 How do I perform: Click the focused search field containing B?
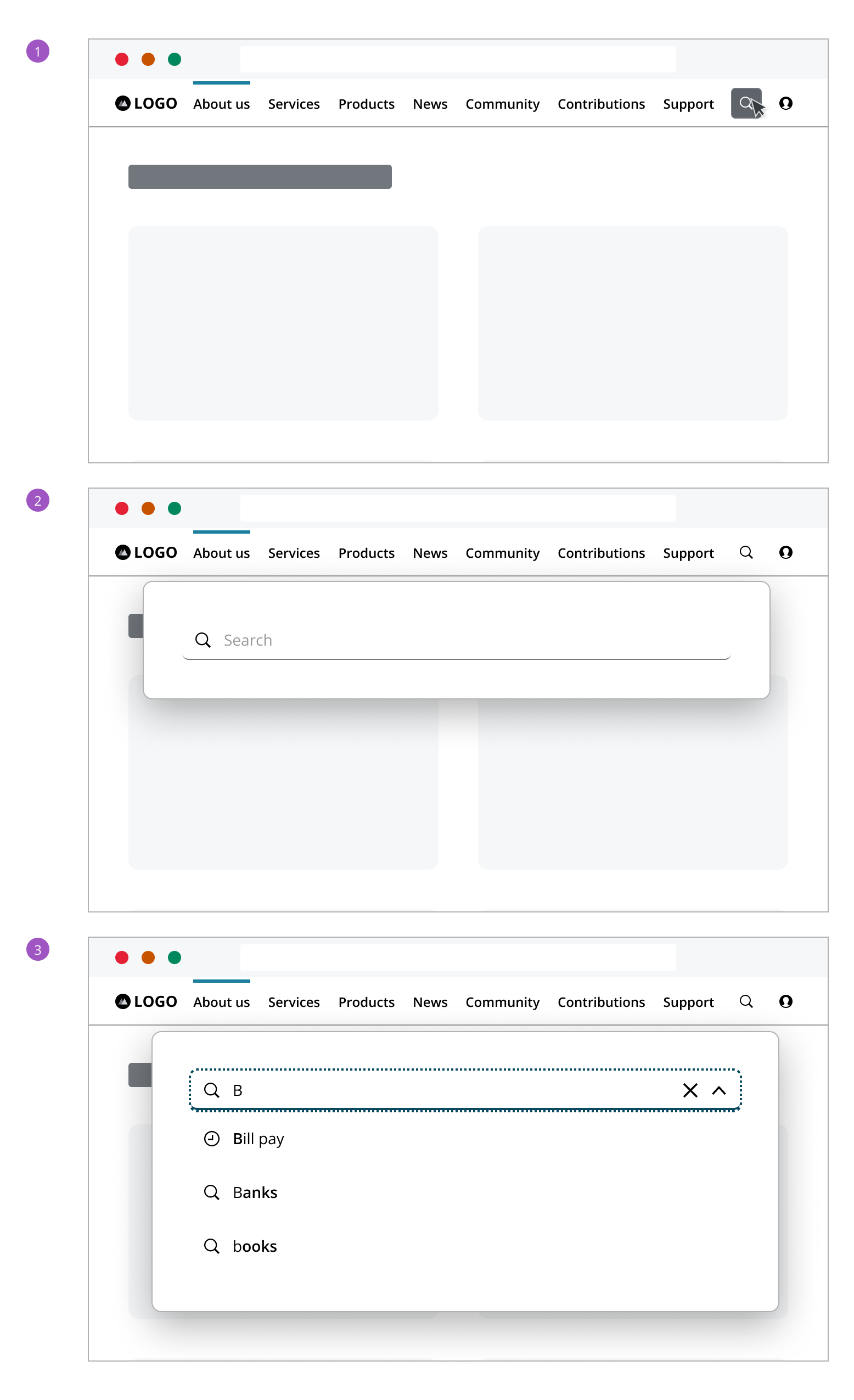[x=465, y=1090]
